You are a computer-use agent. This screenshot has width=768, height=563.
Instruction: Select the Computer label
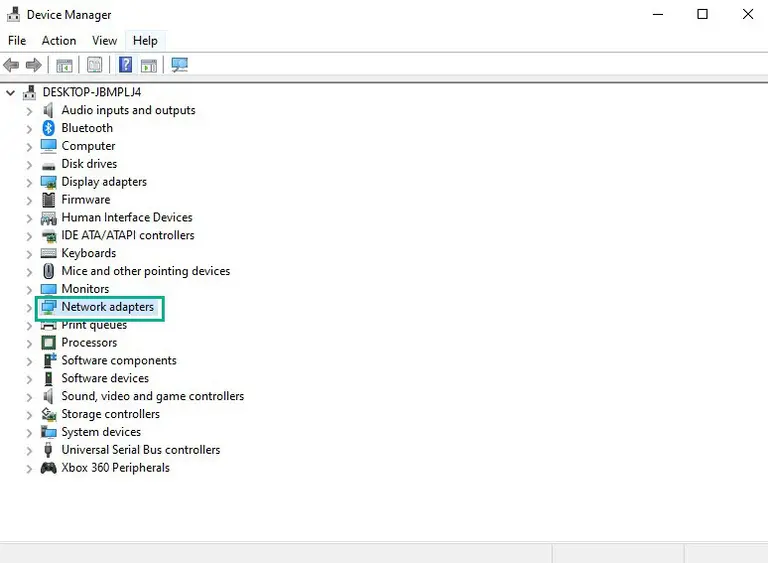click(88, 146)
